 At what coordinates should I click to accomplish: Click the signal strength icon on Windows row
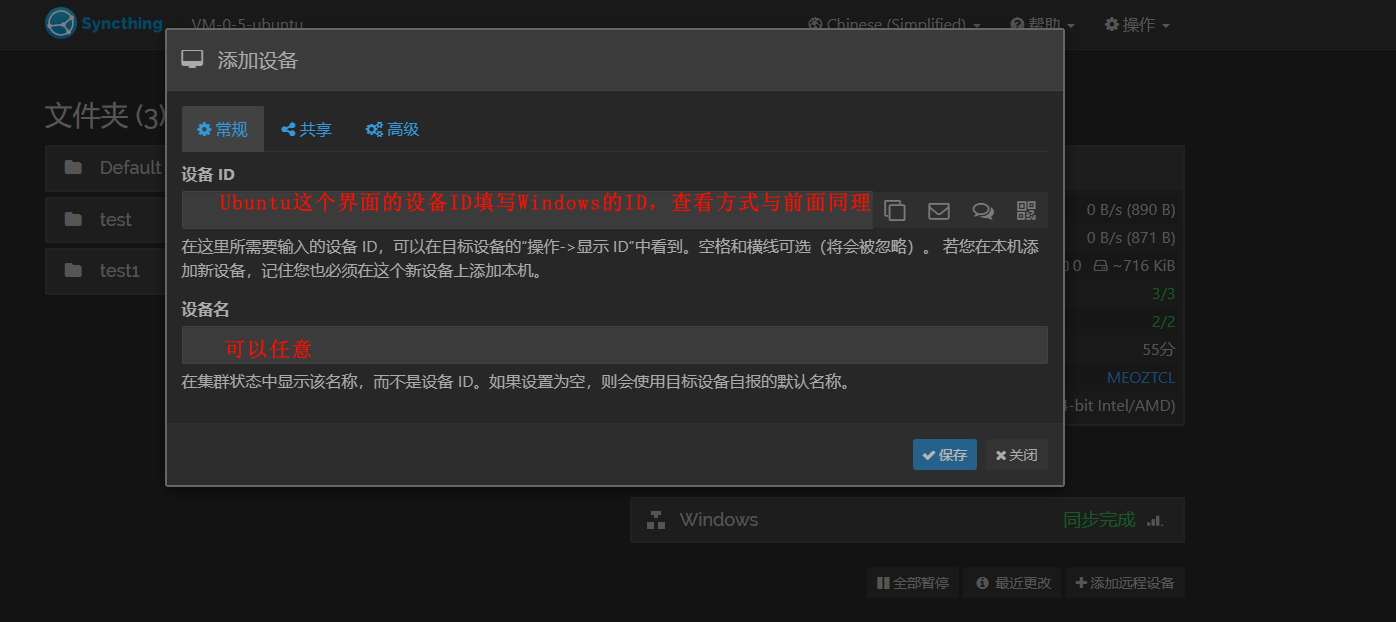[x=1155, y=520]
